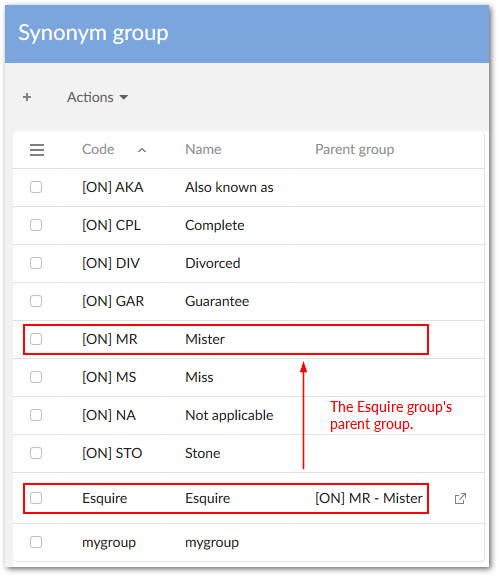Select the [ON] MR code cell

coord(110,339)
